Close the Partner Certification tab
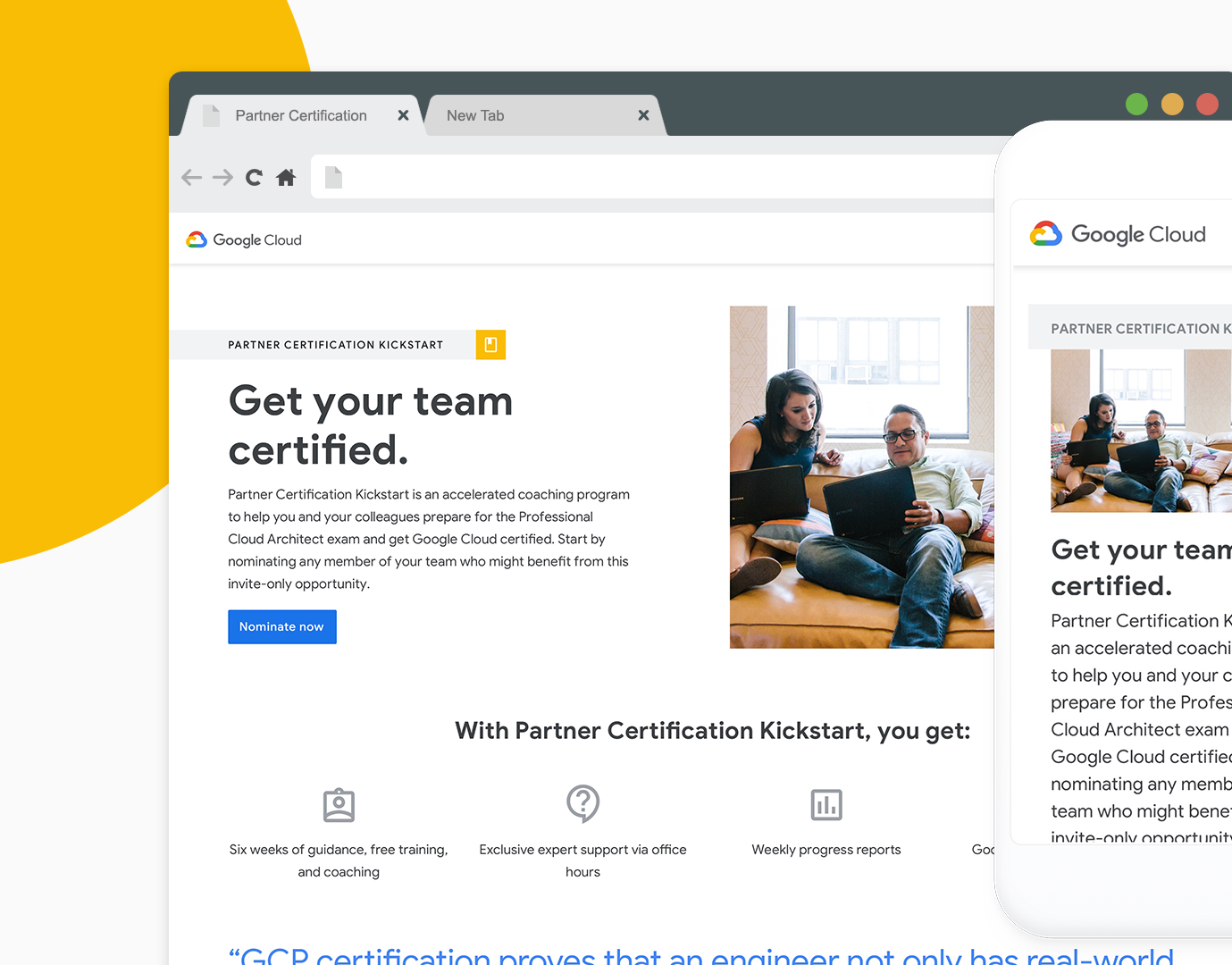This screenshot has width=1232, height=965. pyautogui.click(x=403, y=115)
